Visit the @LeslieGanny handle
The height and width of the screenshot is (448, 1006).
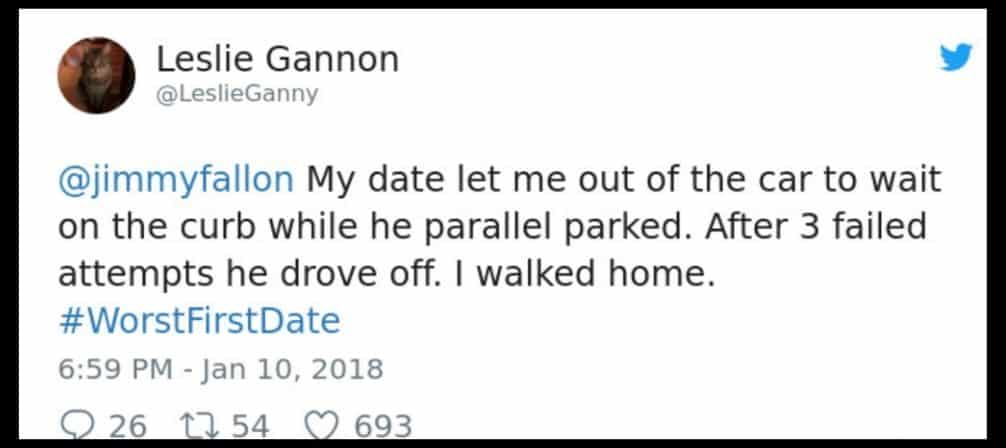pos(237,94)
